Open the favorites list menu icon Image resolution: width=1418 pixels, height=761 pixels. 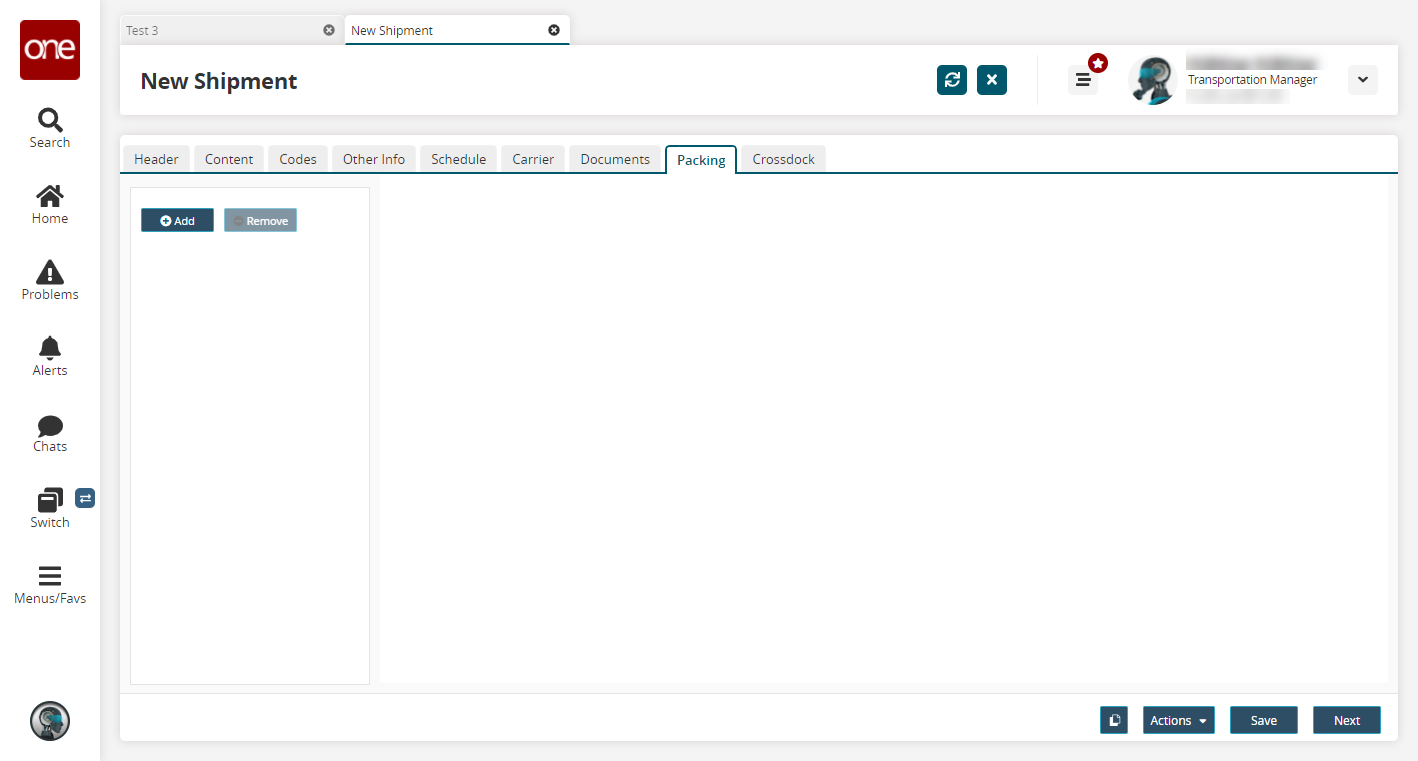1083,80
